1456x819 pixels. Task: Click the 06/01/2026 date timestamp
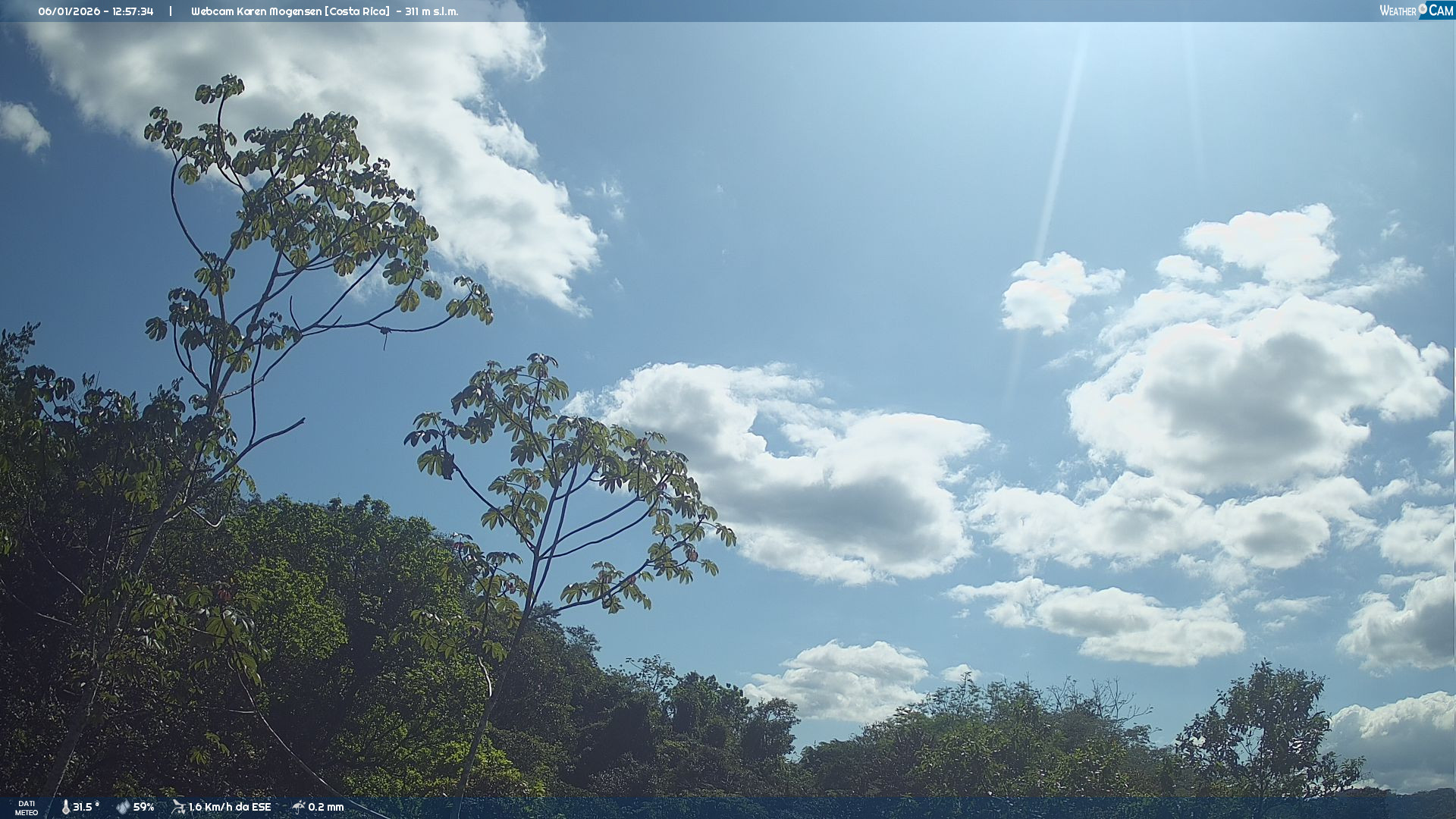pyautogui.click(x=69, y=11)
